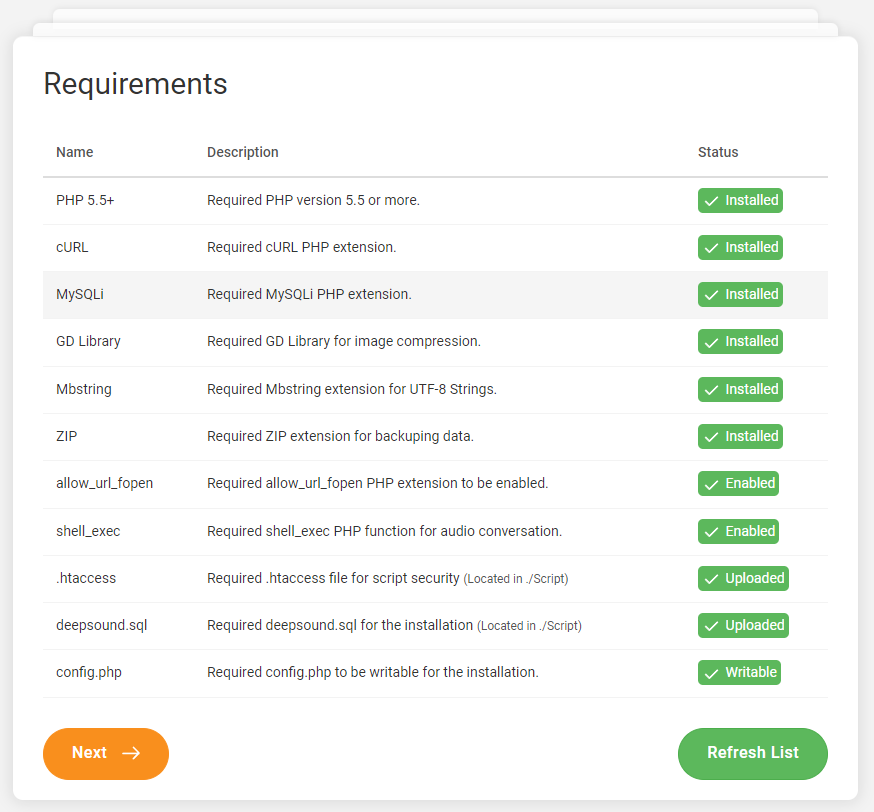Click checkmark icon in shell_exec Enabled badge
874x812 pixels.
(711, 532)
